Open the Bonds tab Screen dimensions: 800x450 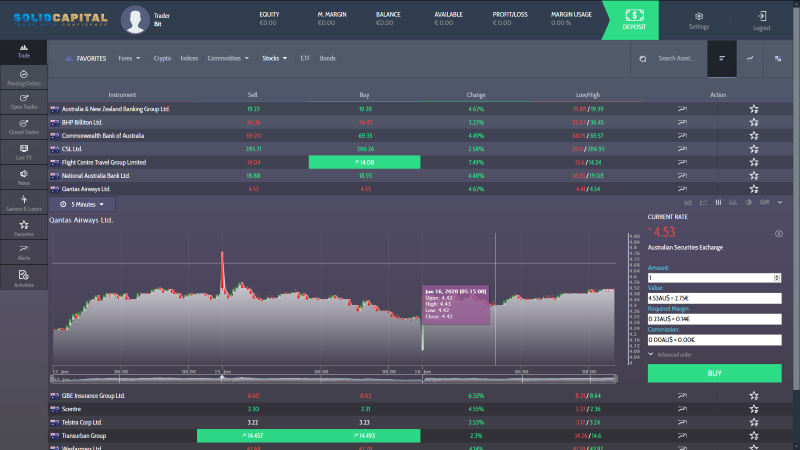pos(328,59)
